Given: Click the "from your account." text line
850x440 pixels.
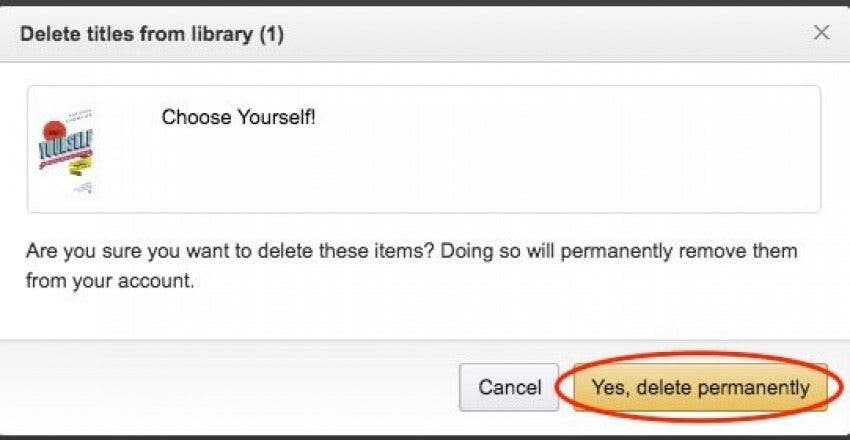Looking at the screenshot, I should (110, 282).
